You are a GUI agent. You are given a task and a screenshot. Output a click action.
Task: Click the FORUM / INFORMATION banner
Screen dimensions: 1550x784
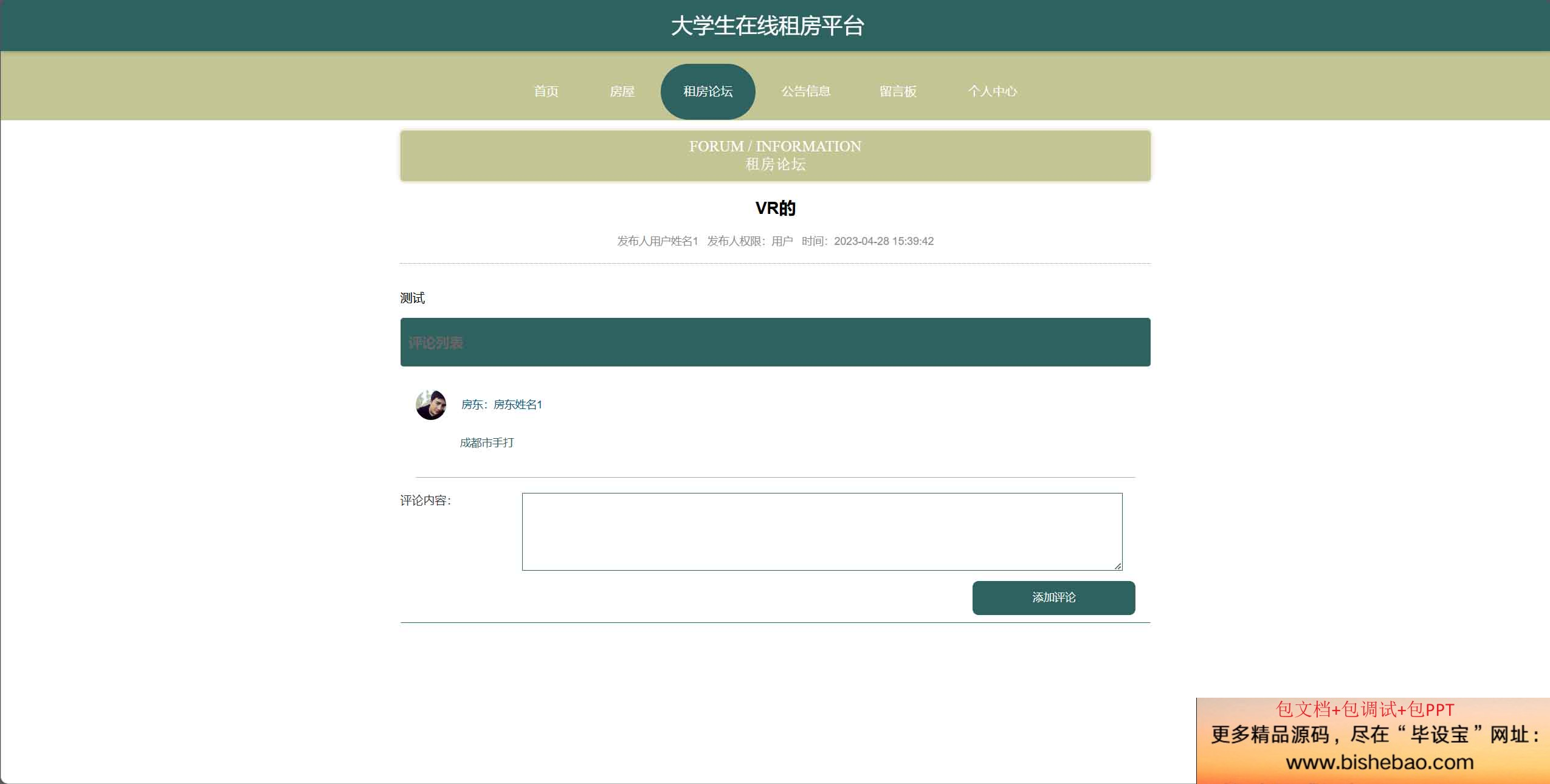[x=775, y=156]
